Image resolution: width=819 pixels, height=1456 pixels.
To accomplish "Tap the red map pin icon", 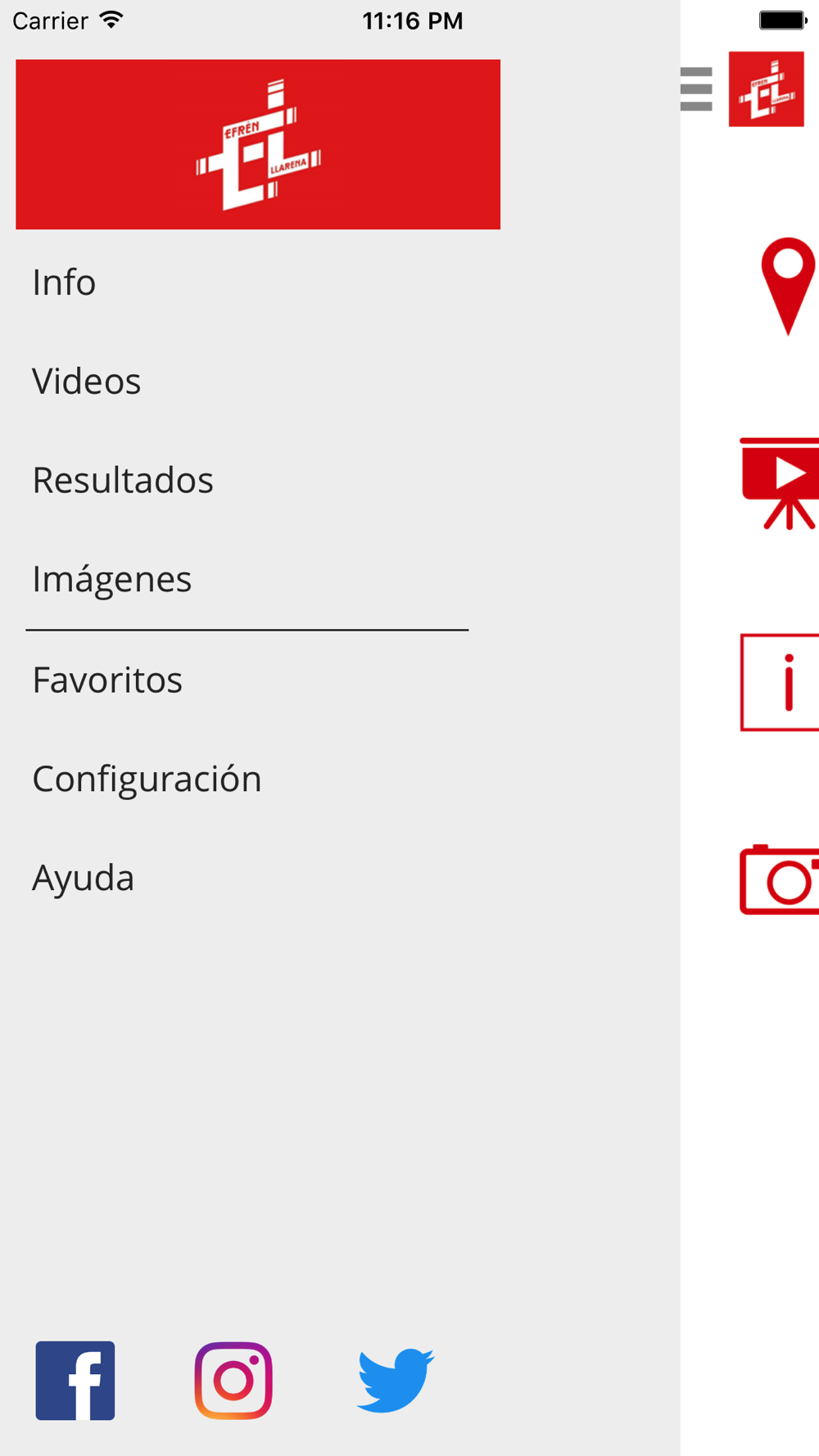I will [788, 287].
